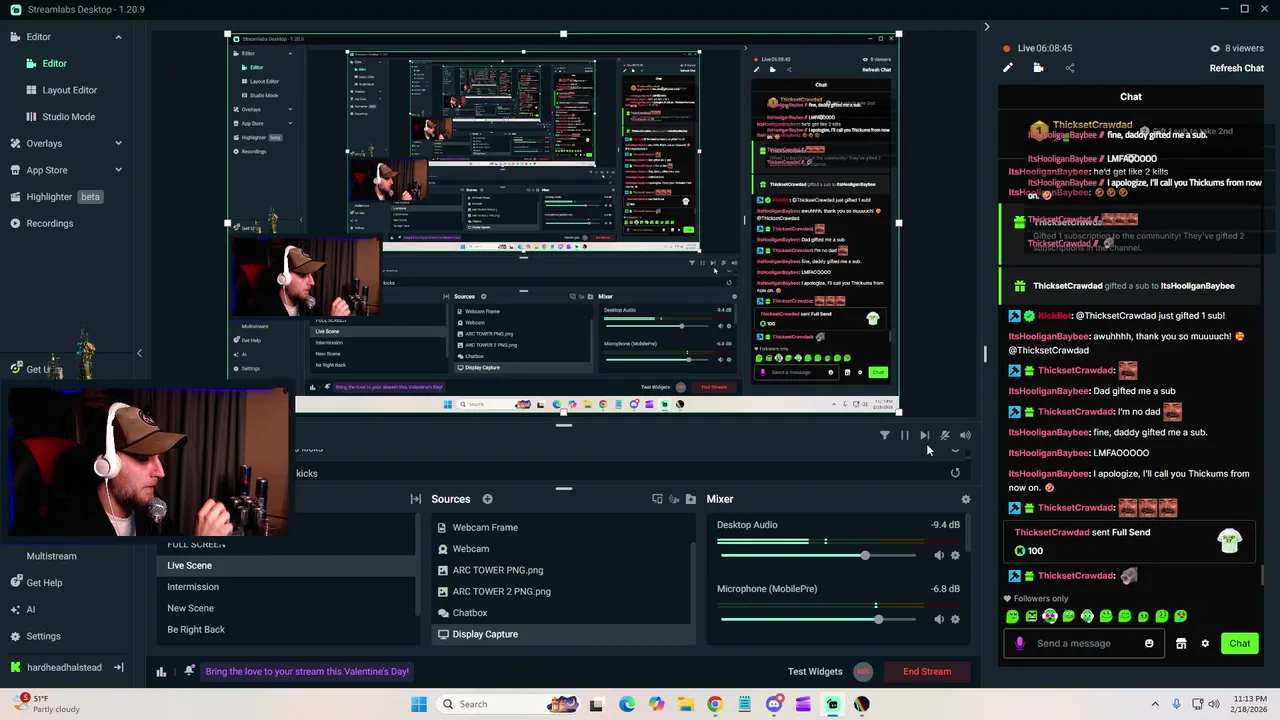Click Test Widgets

pos(815,671)
